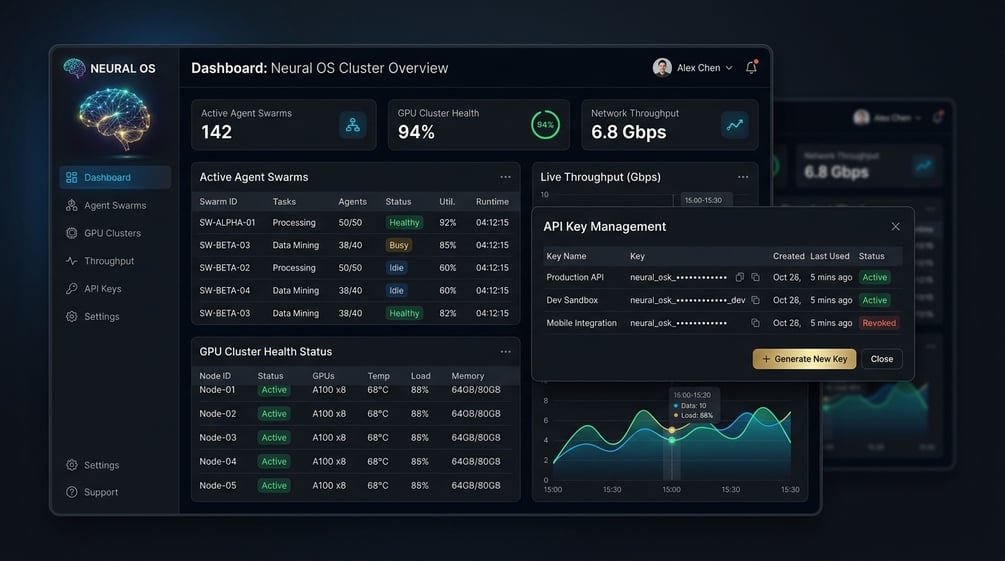Copy the Mobile Integration API key

755,323
